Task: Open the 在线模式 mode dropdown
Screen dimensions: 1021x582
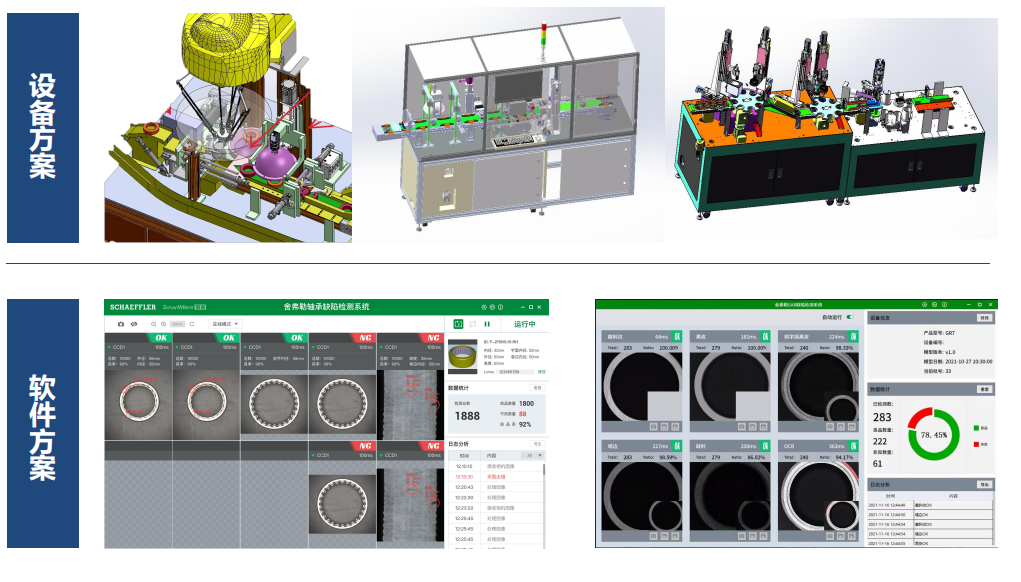Action: pos(224,324)
